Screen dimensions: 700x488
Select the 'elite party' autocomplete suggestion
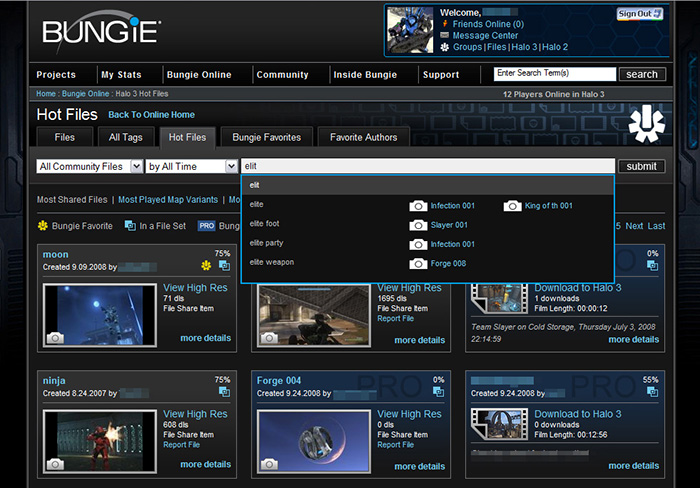[267, 243]
